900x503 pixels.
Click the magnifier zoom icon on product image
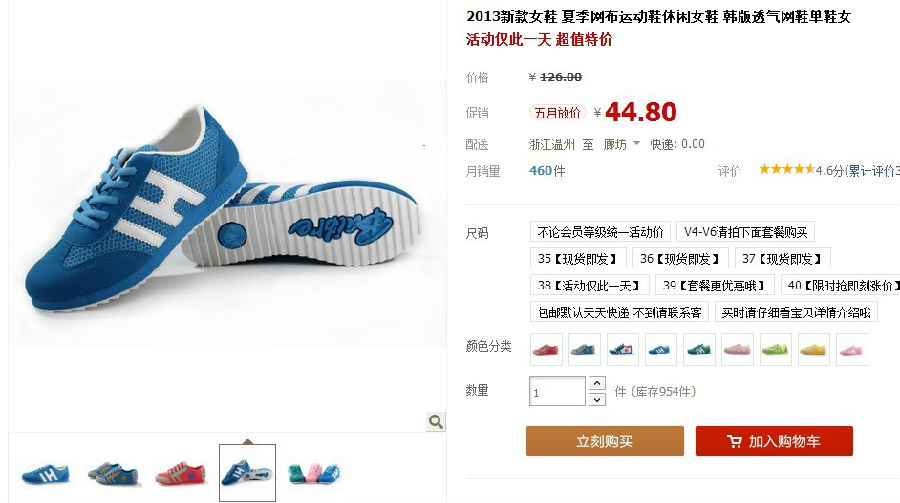pyautogui.click(x=436, y=422)
